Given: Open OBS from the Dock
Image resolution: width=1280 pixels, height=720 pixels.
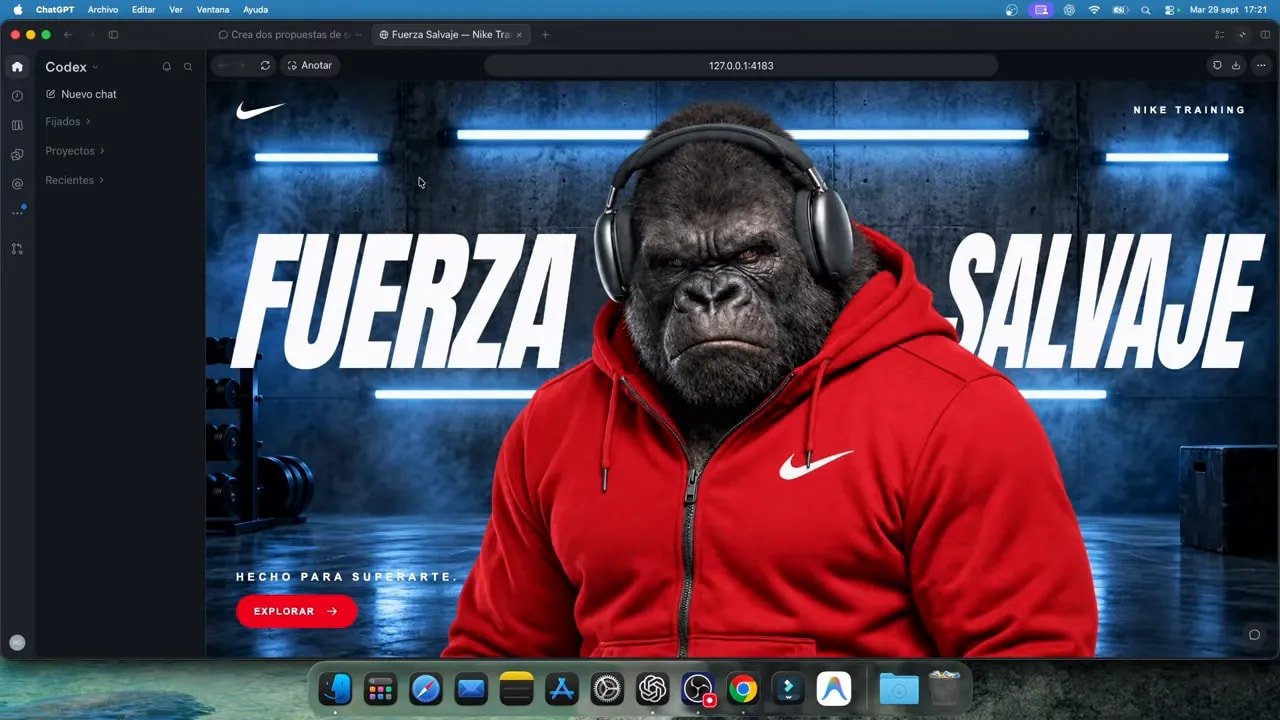Looking at the screenshot, I should 697,689.
